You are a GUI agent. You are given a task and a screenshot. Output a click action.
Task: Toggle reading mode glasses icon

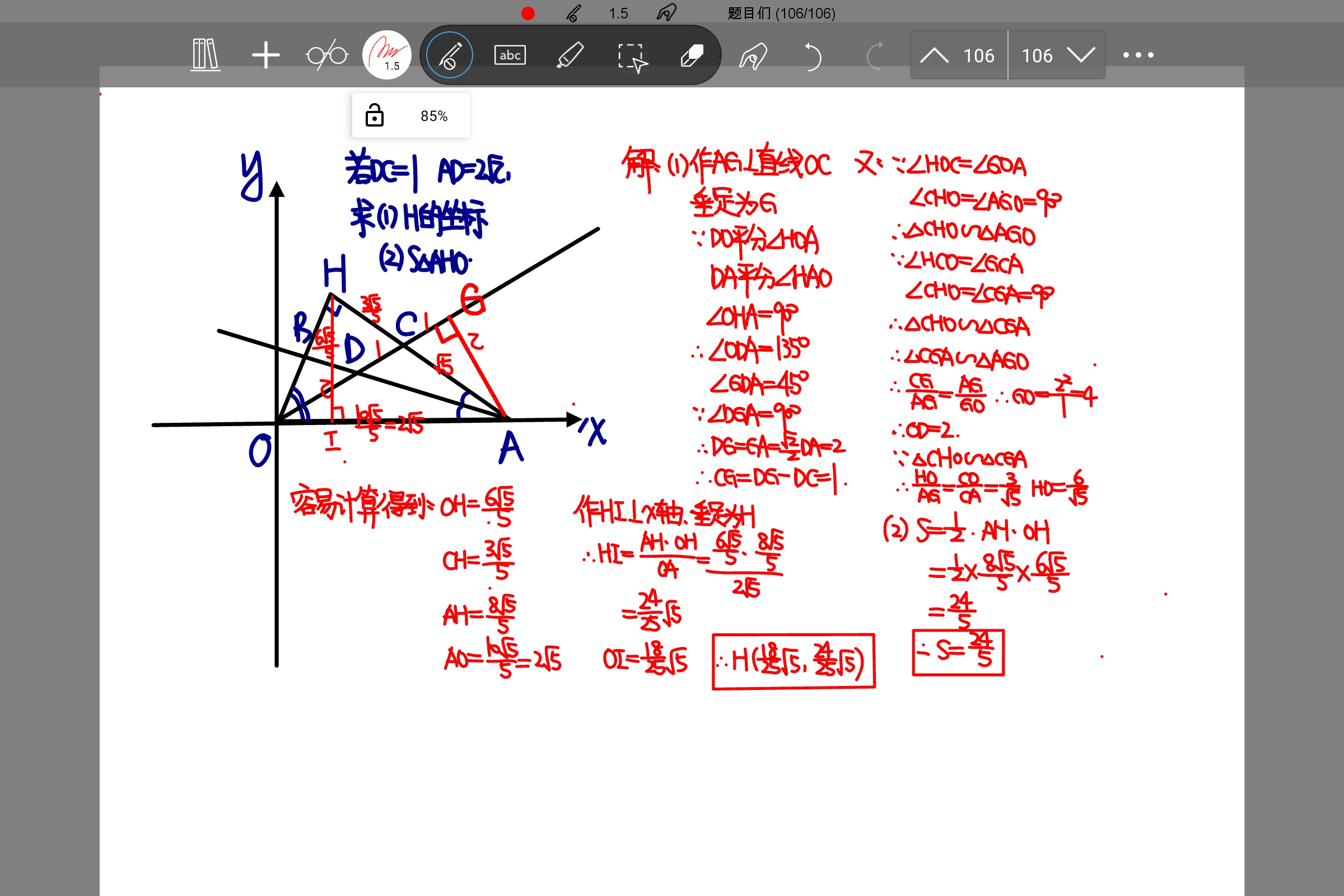pyautogui.click(x=327, y=55)
